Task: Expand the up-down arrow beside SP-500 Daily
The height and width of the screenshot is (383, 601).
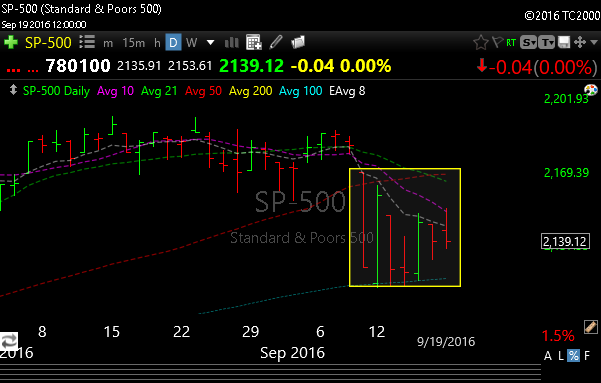Action: coord(13,90)
